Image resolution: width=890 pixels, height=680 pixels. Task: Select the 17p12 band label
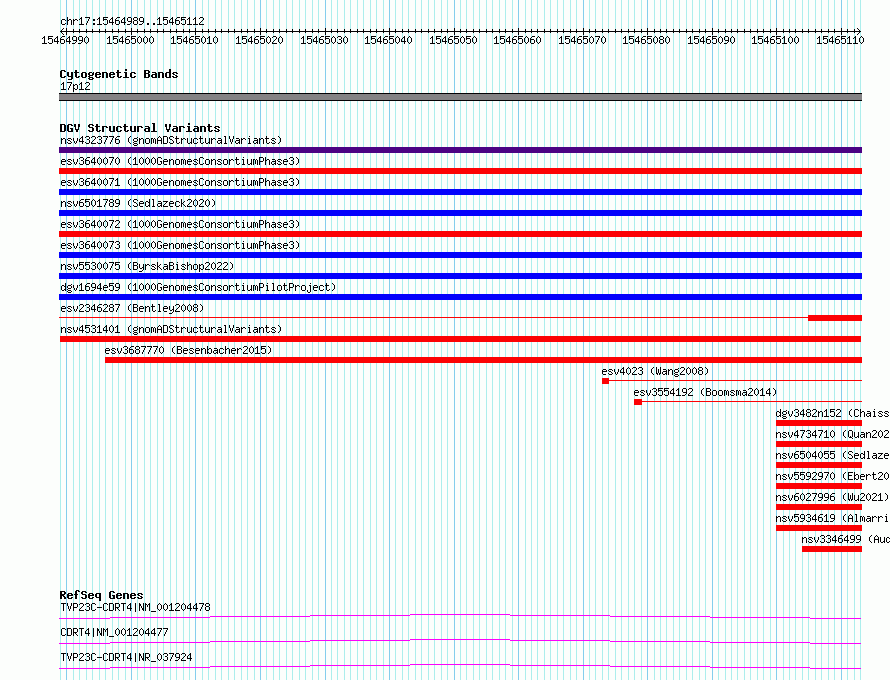tap(75, 86)
